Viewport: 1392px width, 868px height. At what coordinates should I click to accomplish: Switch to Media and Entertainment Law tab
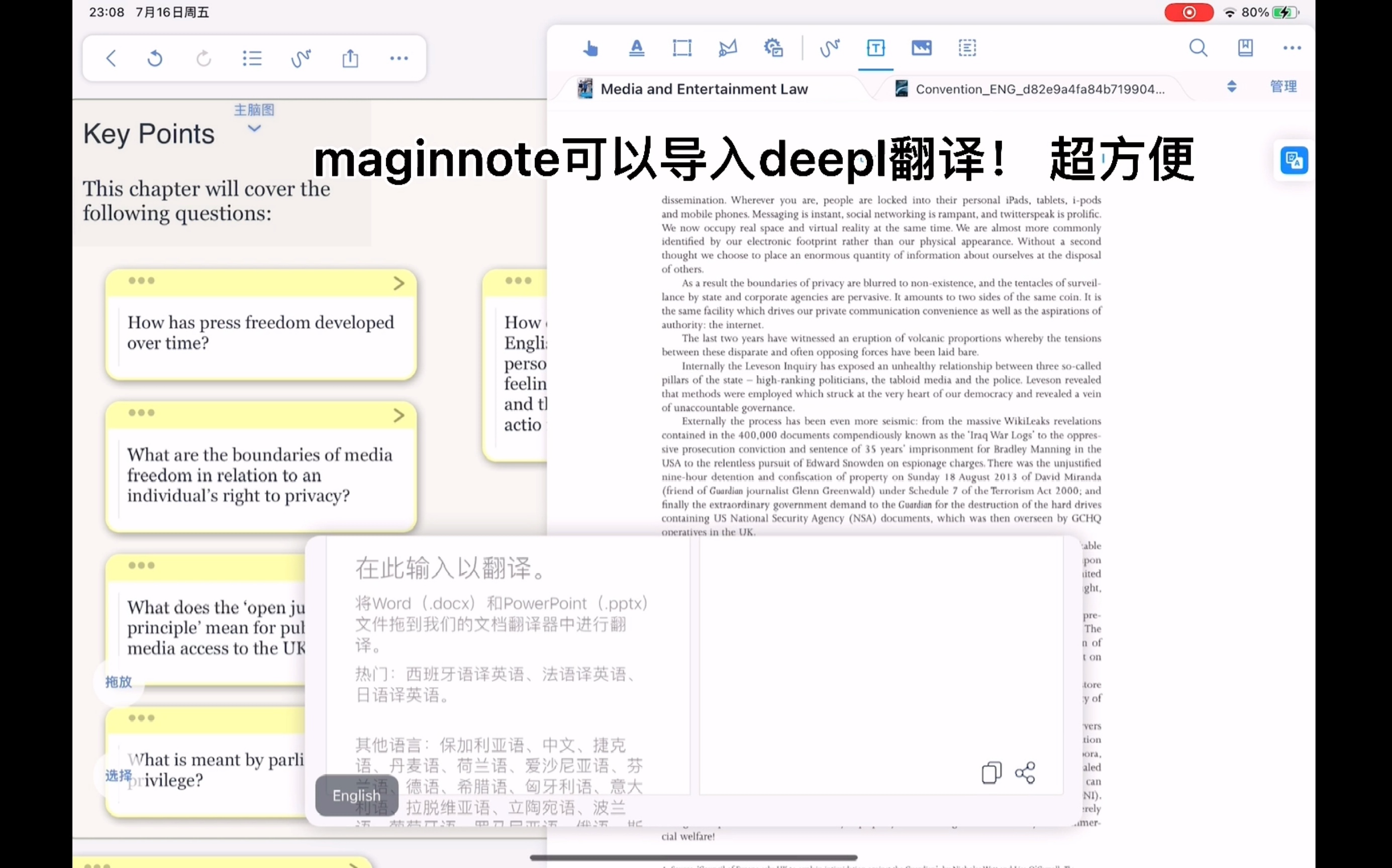(704, 89)
